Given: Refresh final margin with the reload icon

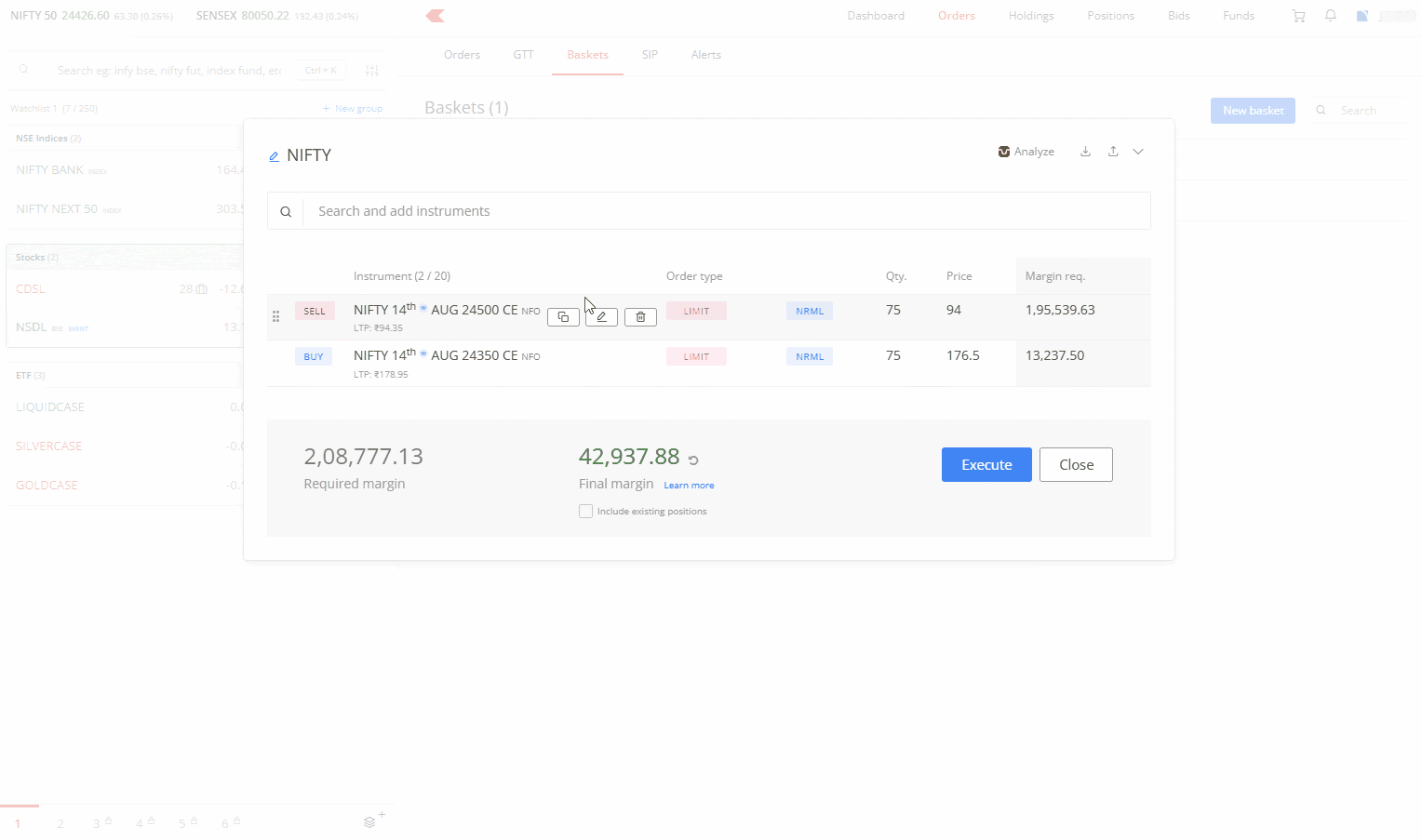Looking at the screenshot, I should tap(693, 460).
